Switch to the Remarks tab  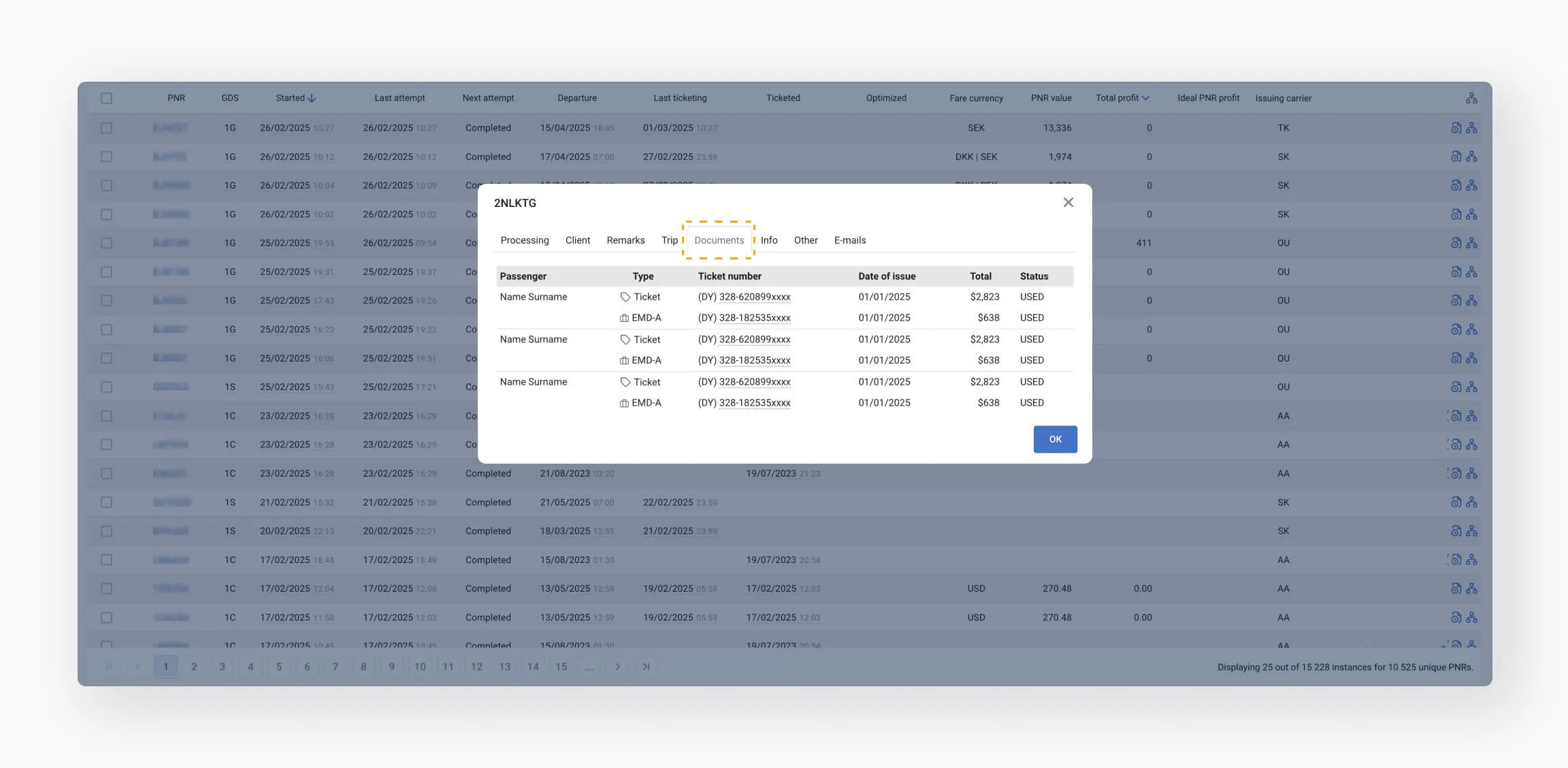click(x=625, y=240)
